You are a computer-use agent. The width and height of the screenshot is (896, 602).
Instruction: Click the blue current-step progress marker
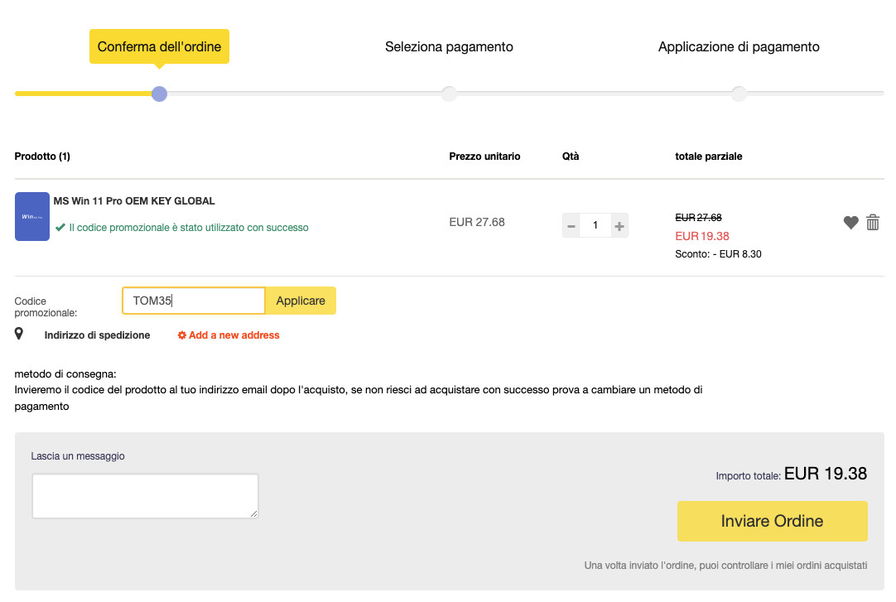[159, 94]
